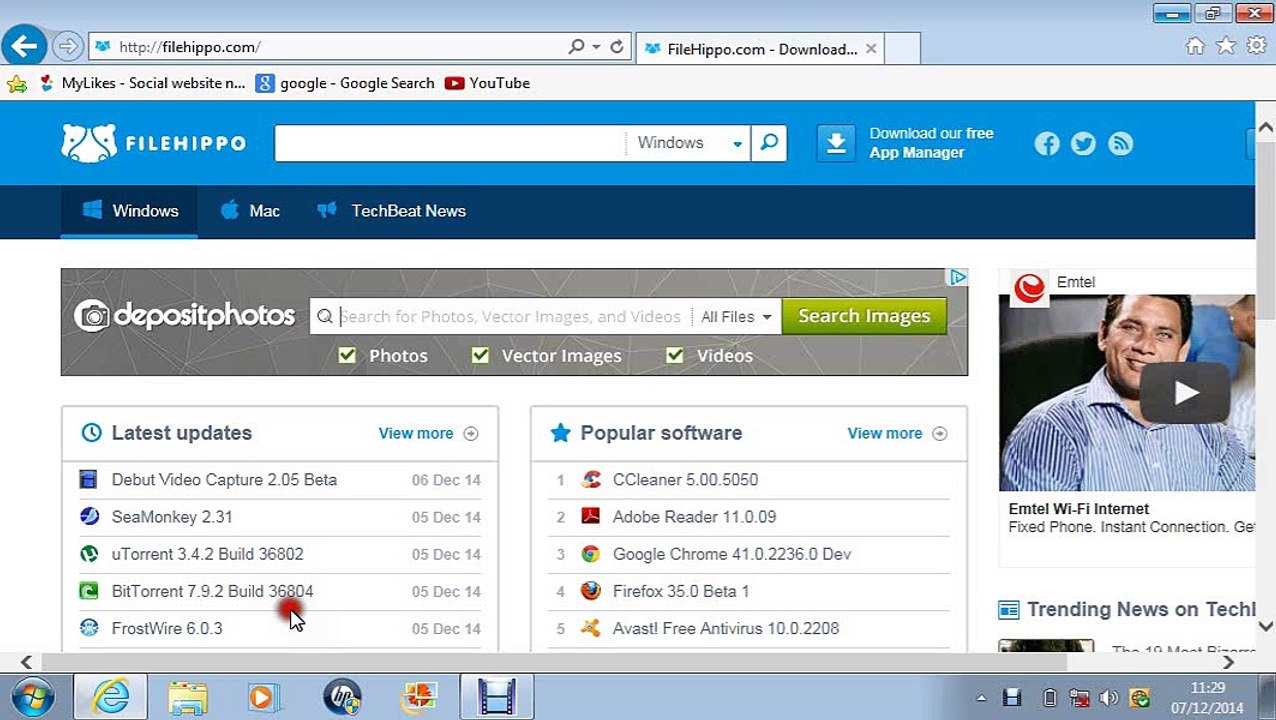Open CCleaner 5.00.5050 link
This screenshot has width=1276, height=720.
tap(685, 480)
